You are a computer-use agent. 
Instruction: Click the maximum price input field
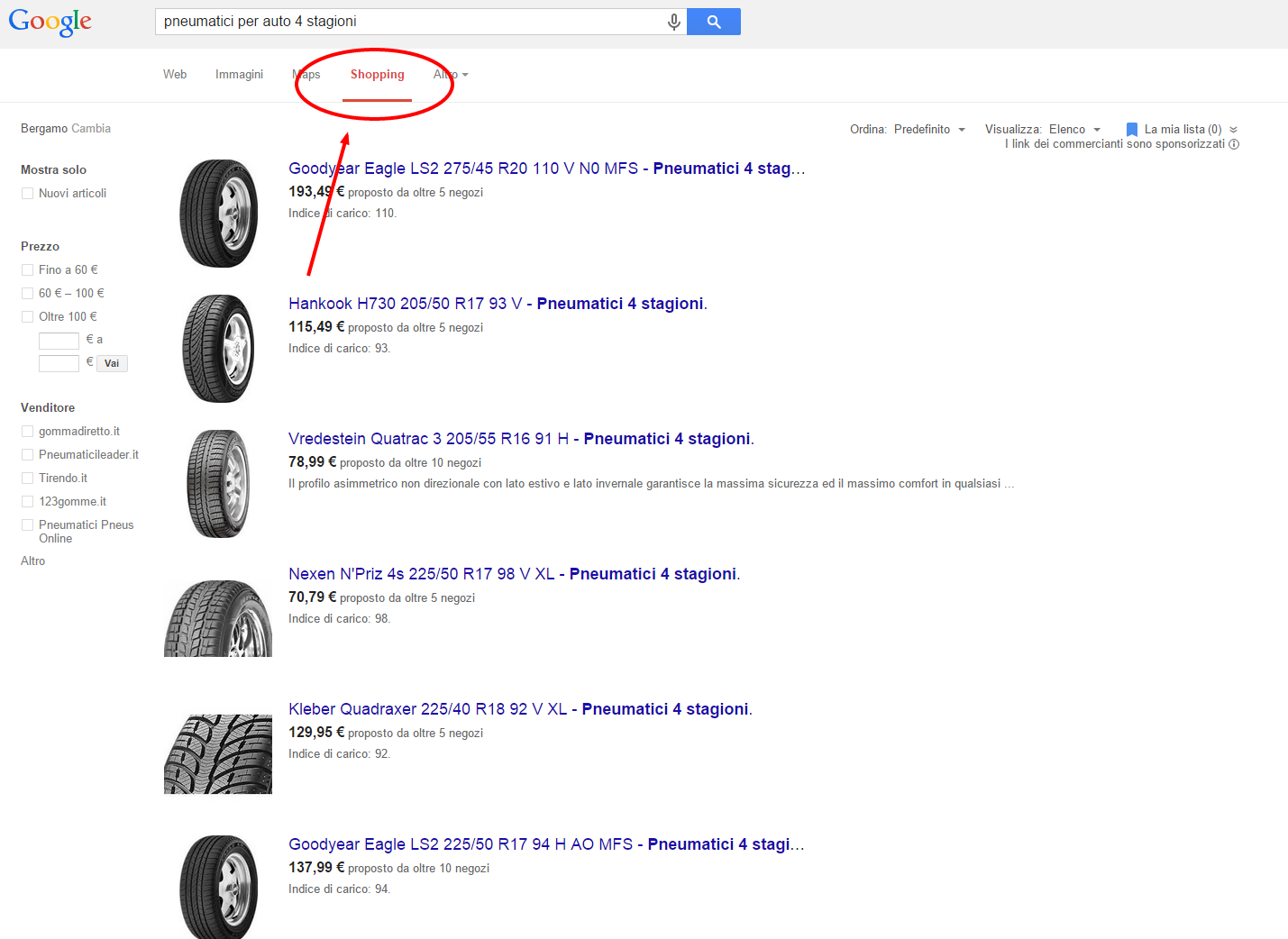59,363
